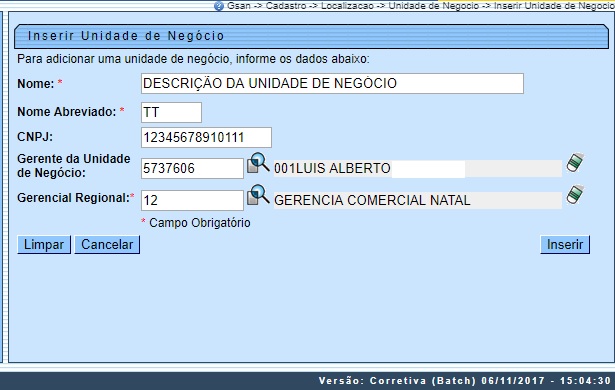
Task: Click the instruction text Para adicionar uma unidade
Action: tap(193, 59)
